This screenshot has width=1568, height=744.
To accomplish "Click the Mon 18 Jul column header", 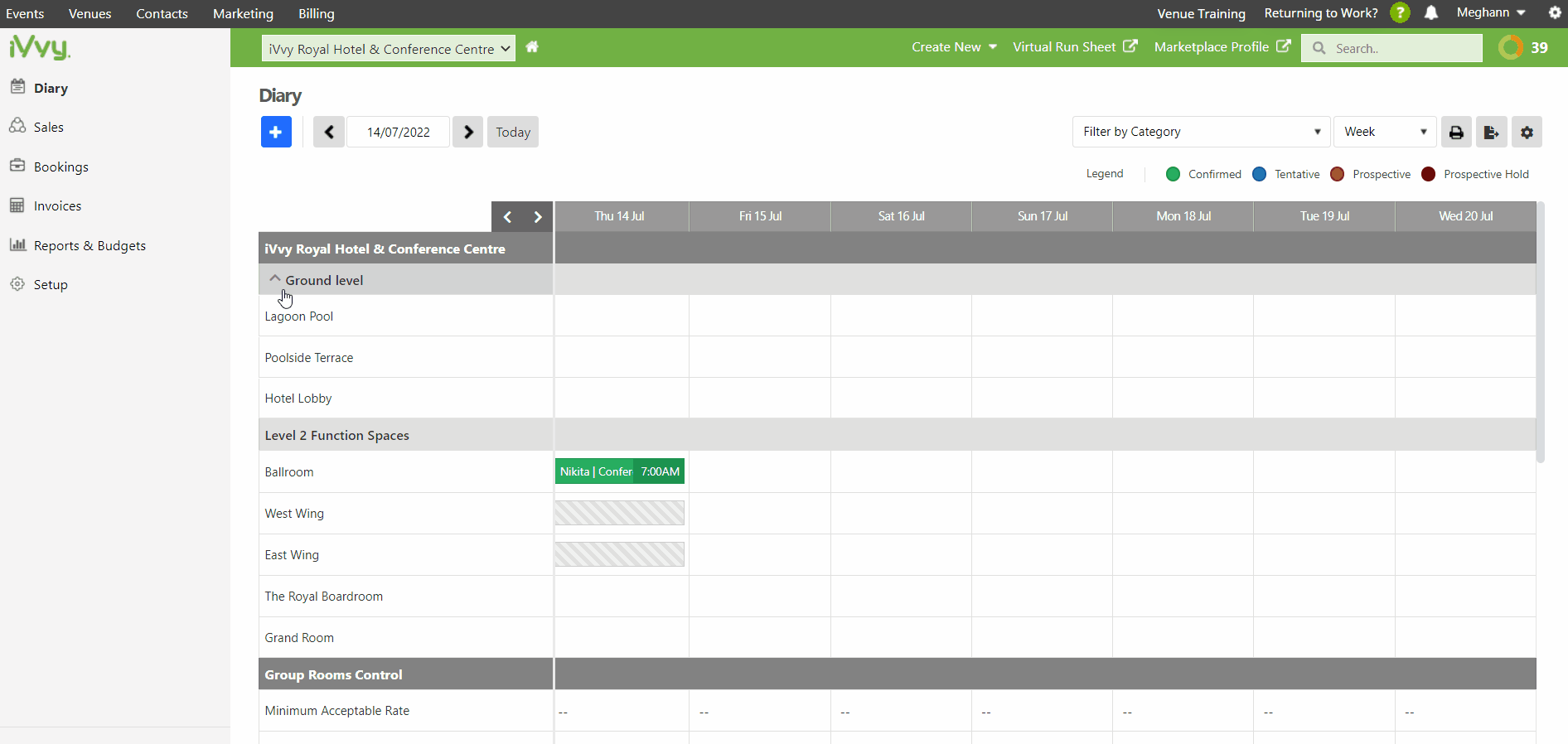I will tap(1183, 216).
